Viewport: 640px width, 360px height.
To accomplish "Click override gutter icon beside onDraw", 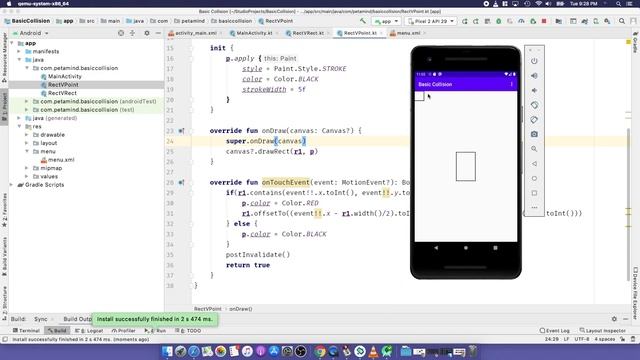I will click(x=181, y=131).
